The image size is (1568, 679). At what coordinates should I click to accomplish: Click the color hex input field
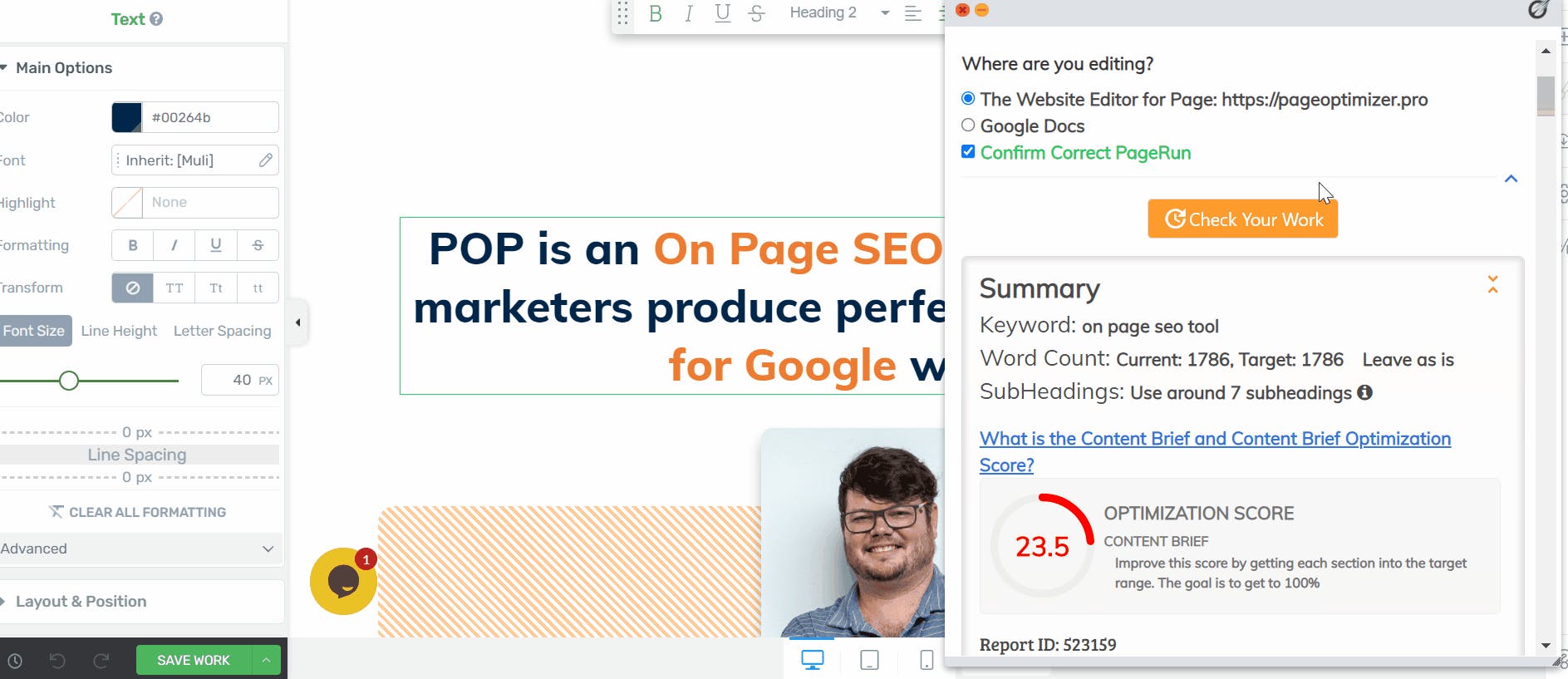click(210, 117)
